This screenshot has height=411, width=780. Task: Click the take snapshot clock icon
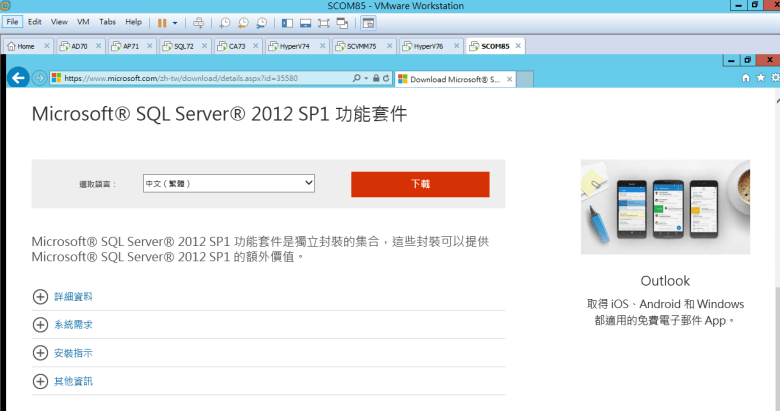point(225,22)
